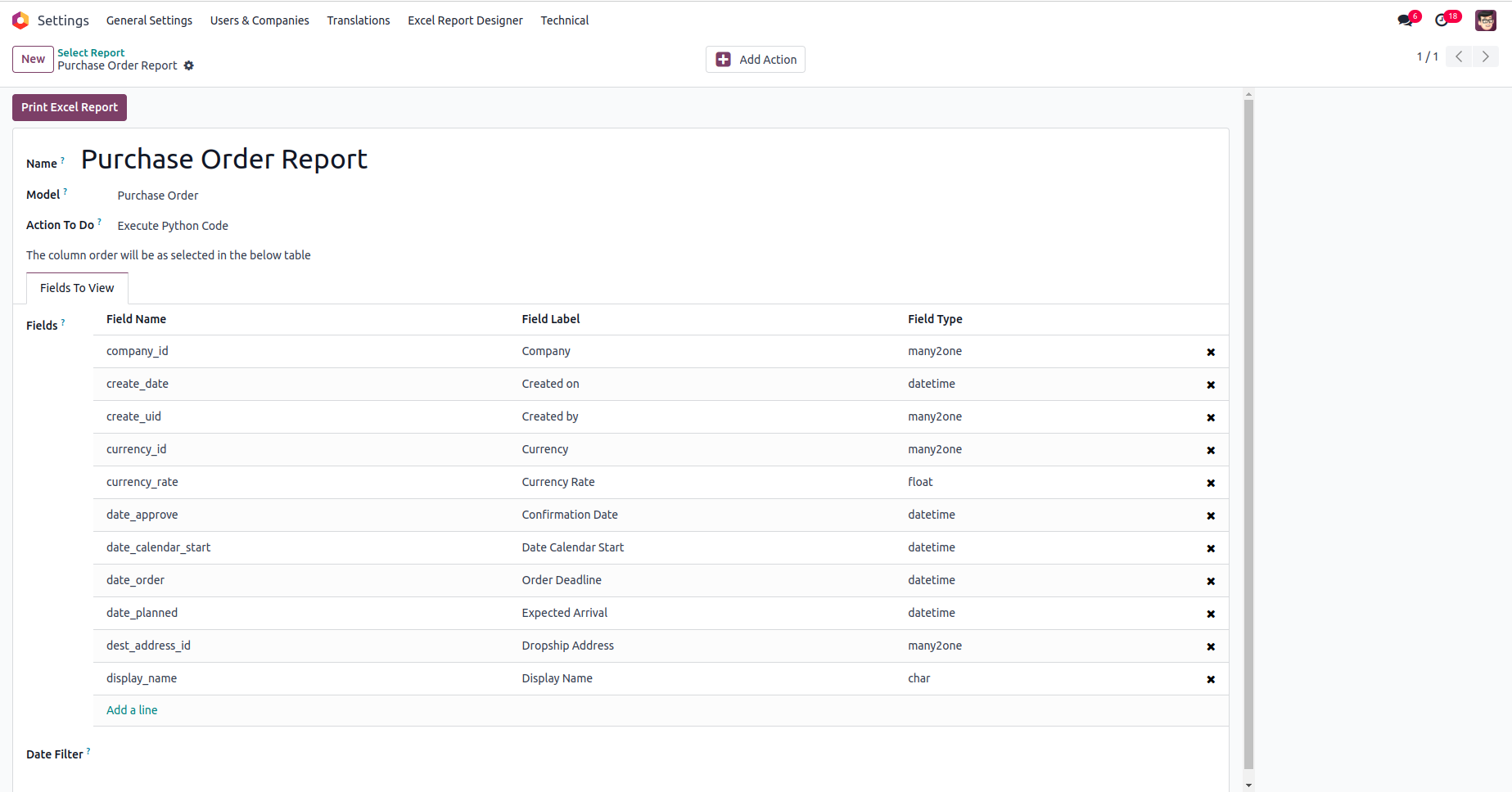Remove the company_id field row
The image size is (1512, 792).
click(1211, 352)
